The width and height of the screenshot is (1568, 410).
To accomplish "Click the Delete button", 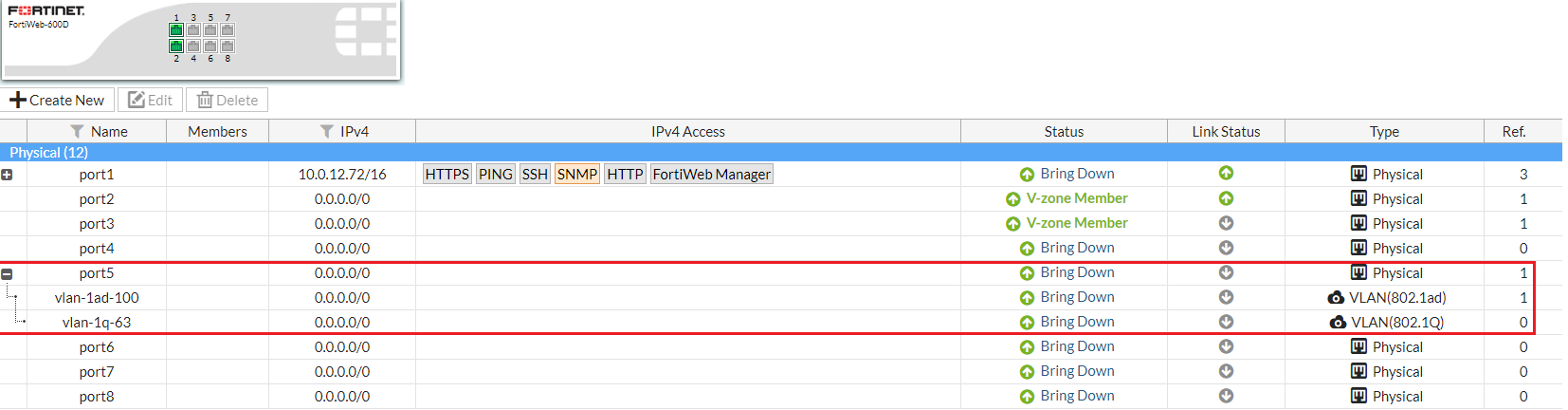I will [228, 101].
